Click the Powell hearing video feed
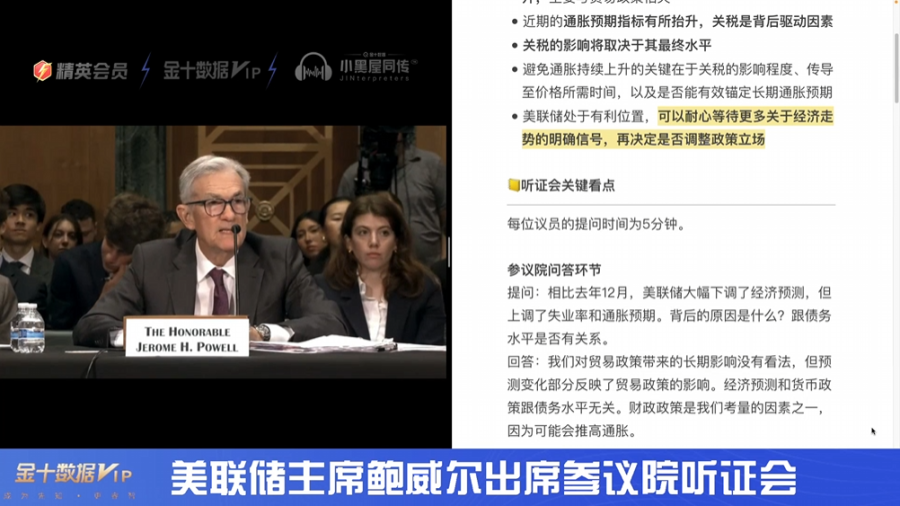 click(x=223, y=252)
